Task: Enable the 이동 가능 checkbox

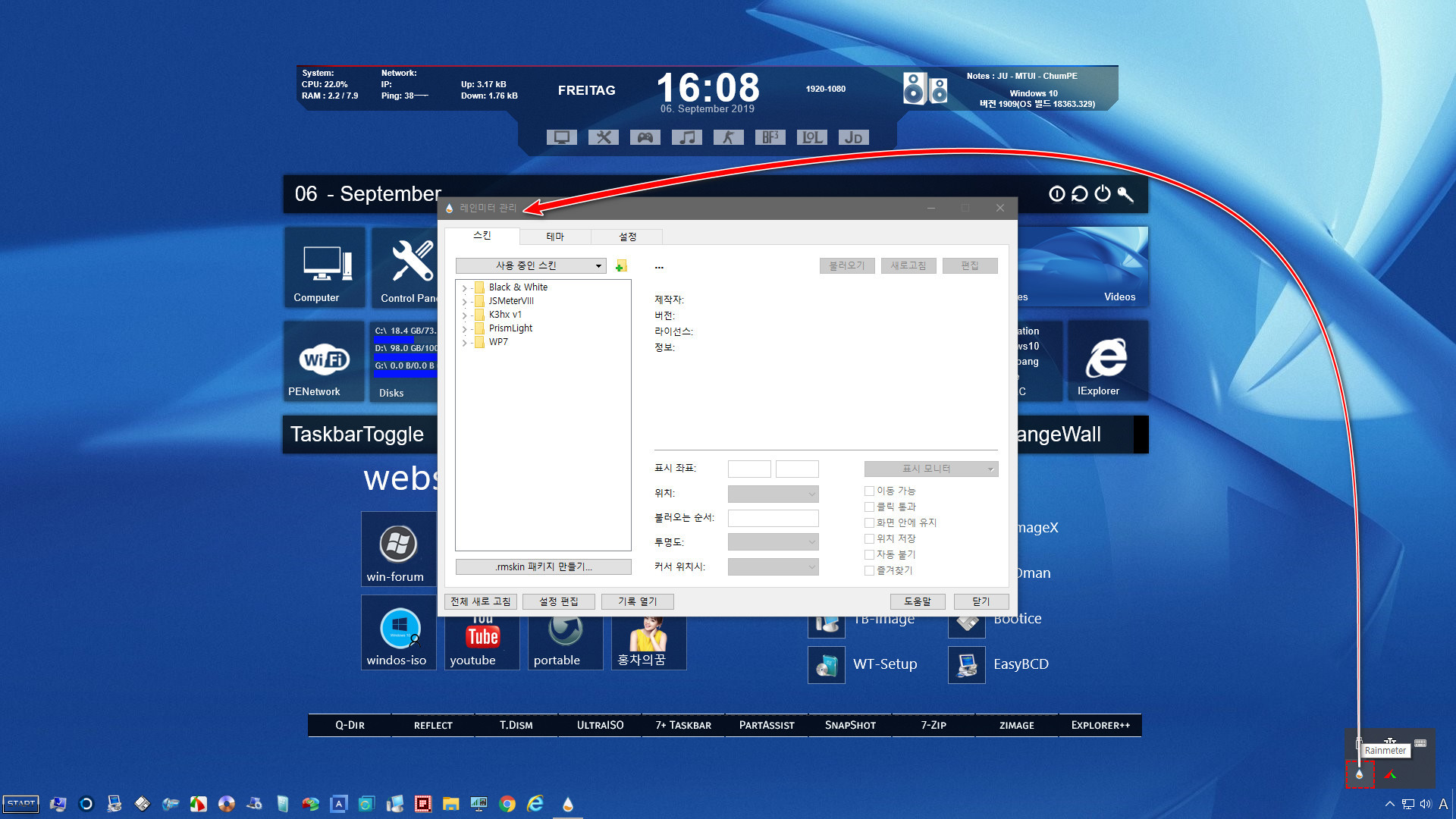Action: click(x=869, y=491)
